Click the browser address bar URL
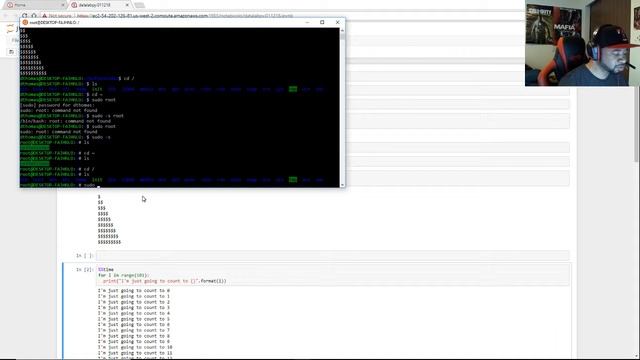Screen dimensions: 640x360 [185, 16]
